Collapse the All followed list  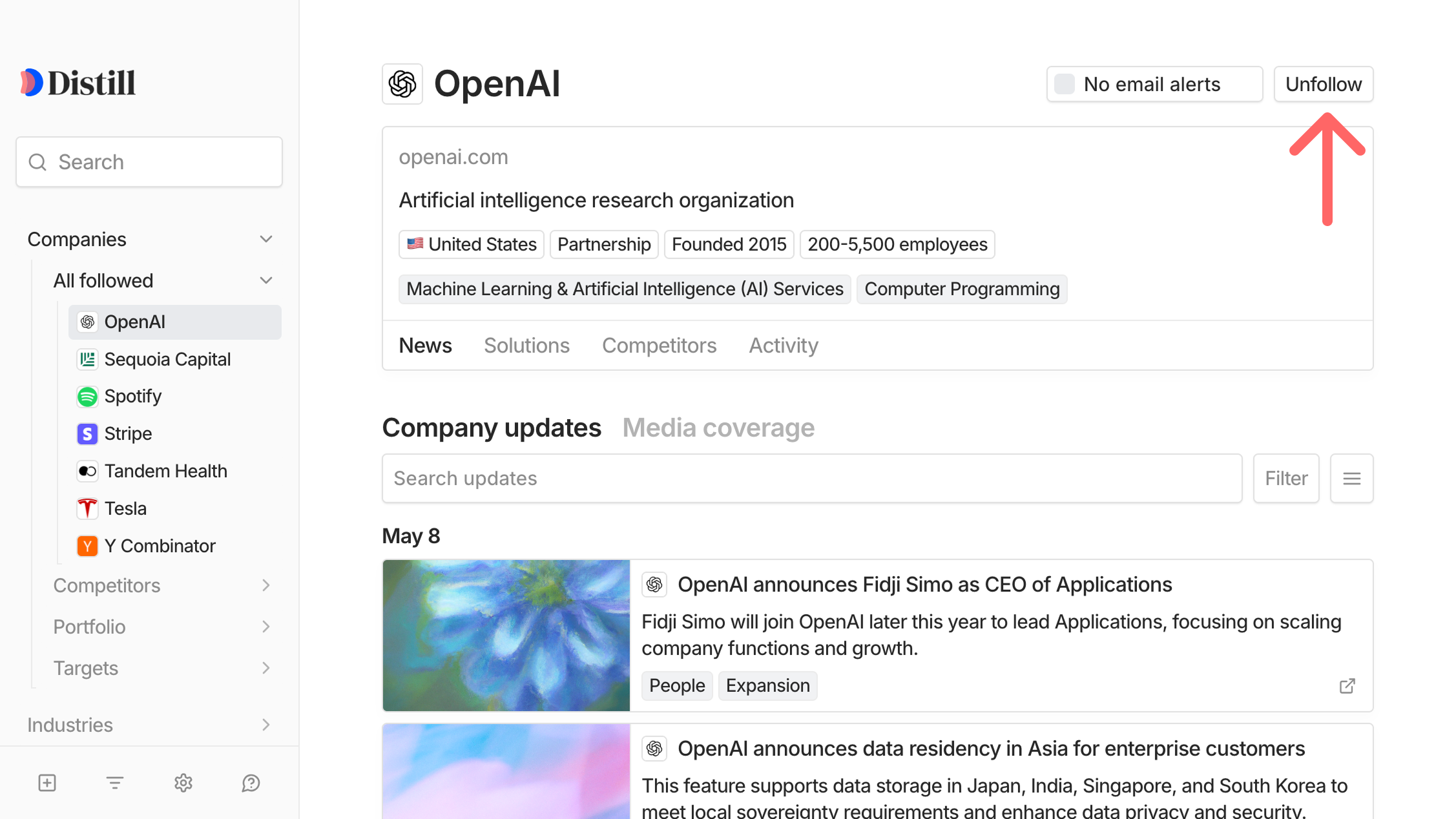coord(266,280)
